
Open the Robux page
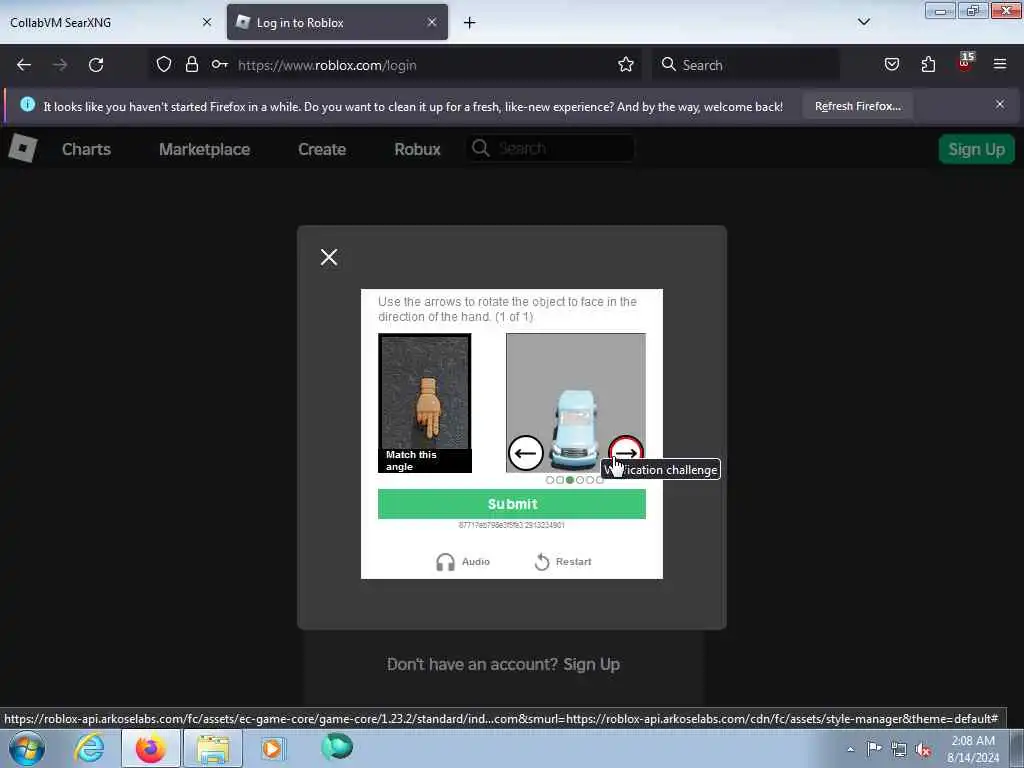coord(417,150)
